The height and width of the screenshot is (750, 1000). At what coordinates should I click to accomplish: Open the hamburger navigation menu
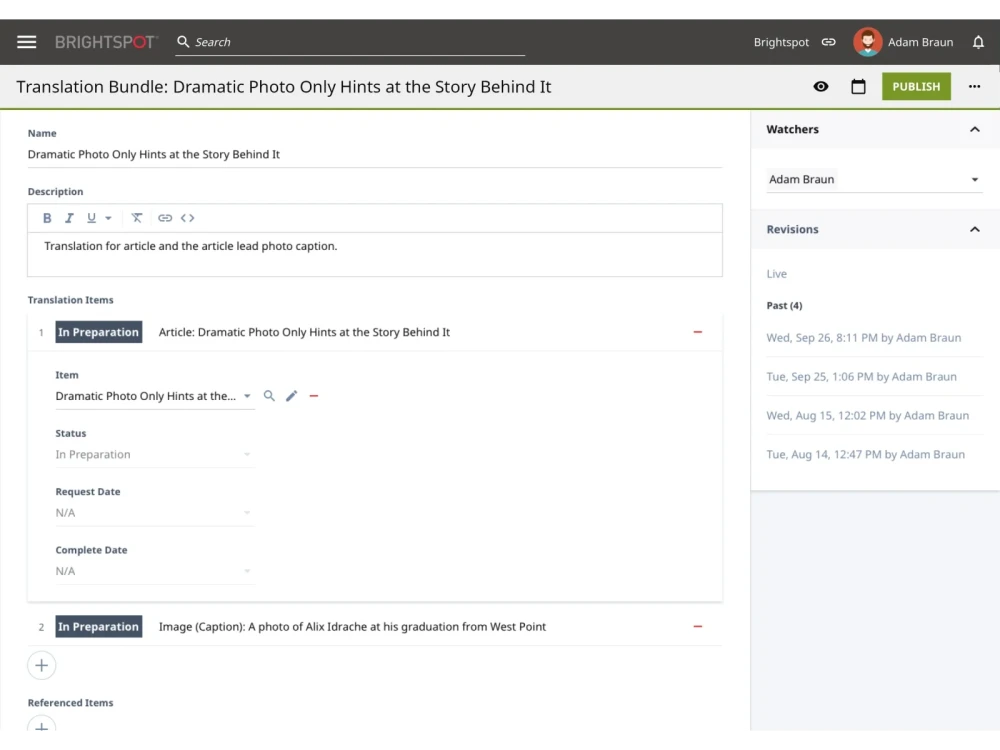(27, 42)
